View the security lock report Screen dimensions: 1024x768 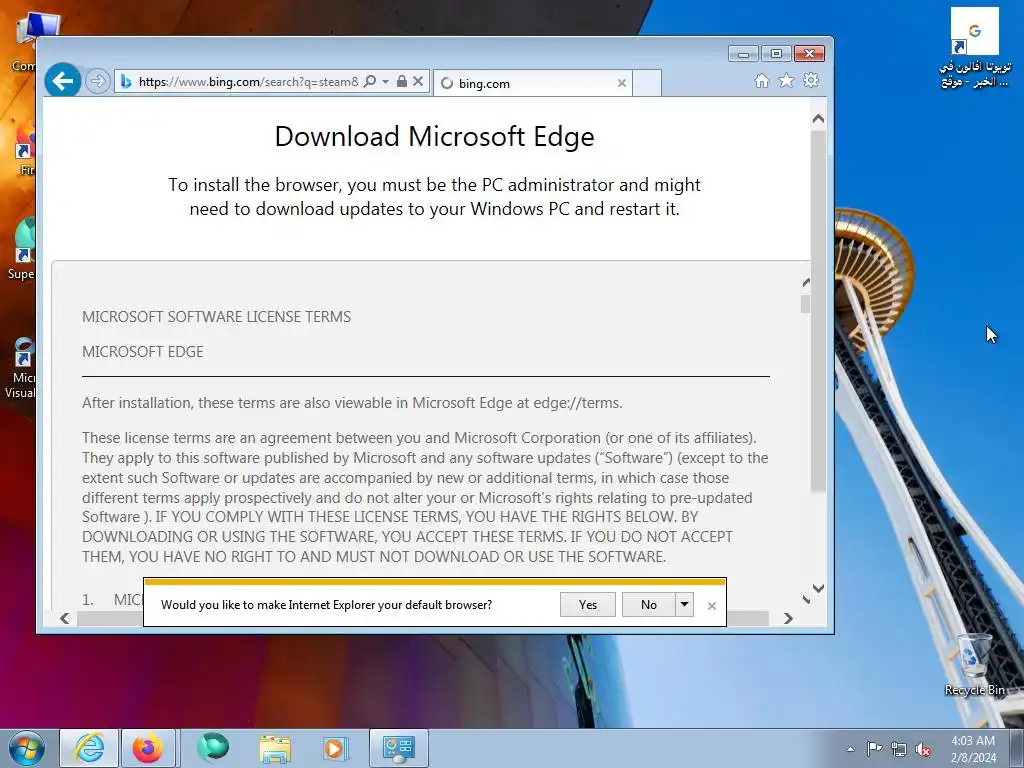(x=402, y=82)
